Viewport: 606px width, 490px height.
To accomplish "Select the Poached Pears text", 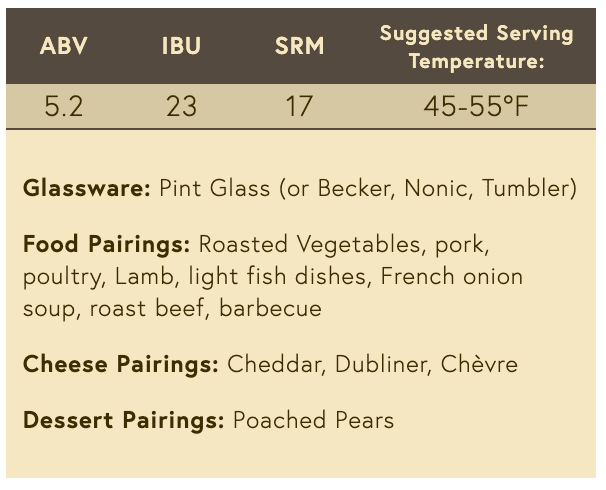I will tap(313, 420).
